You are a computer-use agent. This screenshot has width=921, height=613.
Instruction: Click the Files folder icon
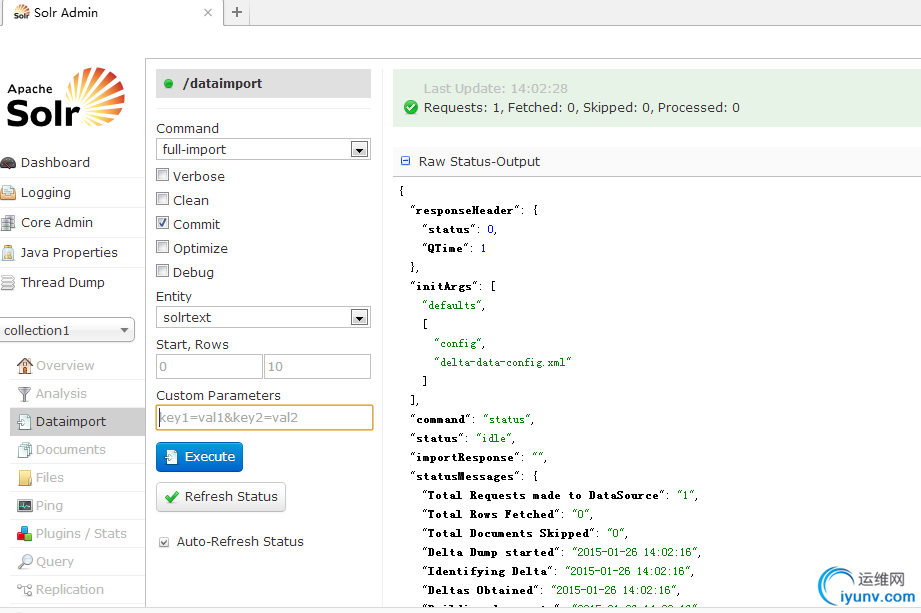[25, 478]
